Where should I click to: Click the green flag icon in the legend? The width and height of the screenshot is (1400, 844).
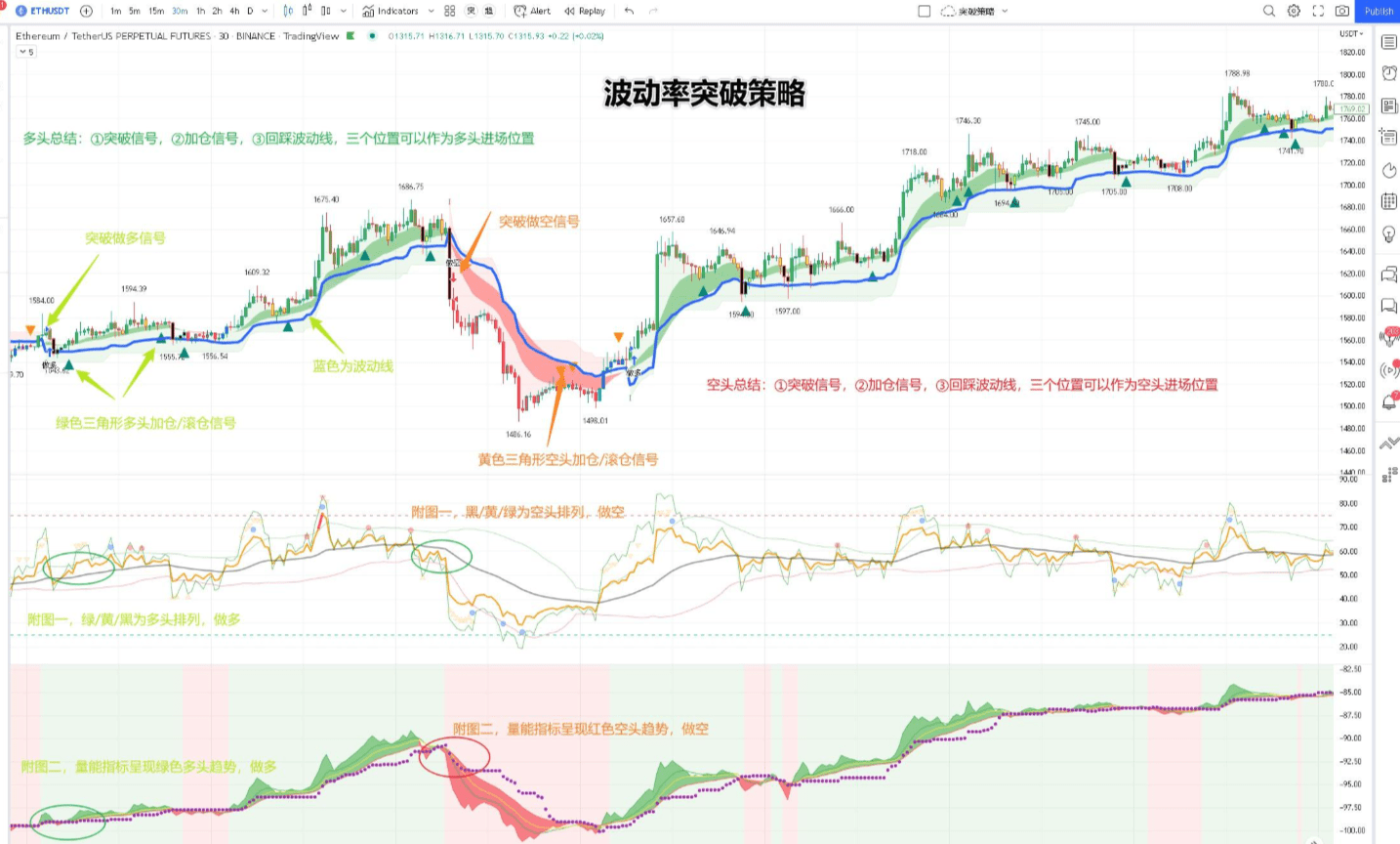pyautogui.click(x=350, y=36)
